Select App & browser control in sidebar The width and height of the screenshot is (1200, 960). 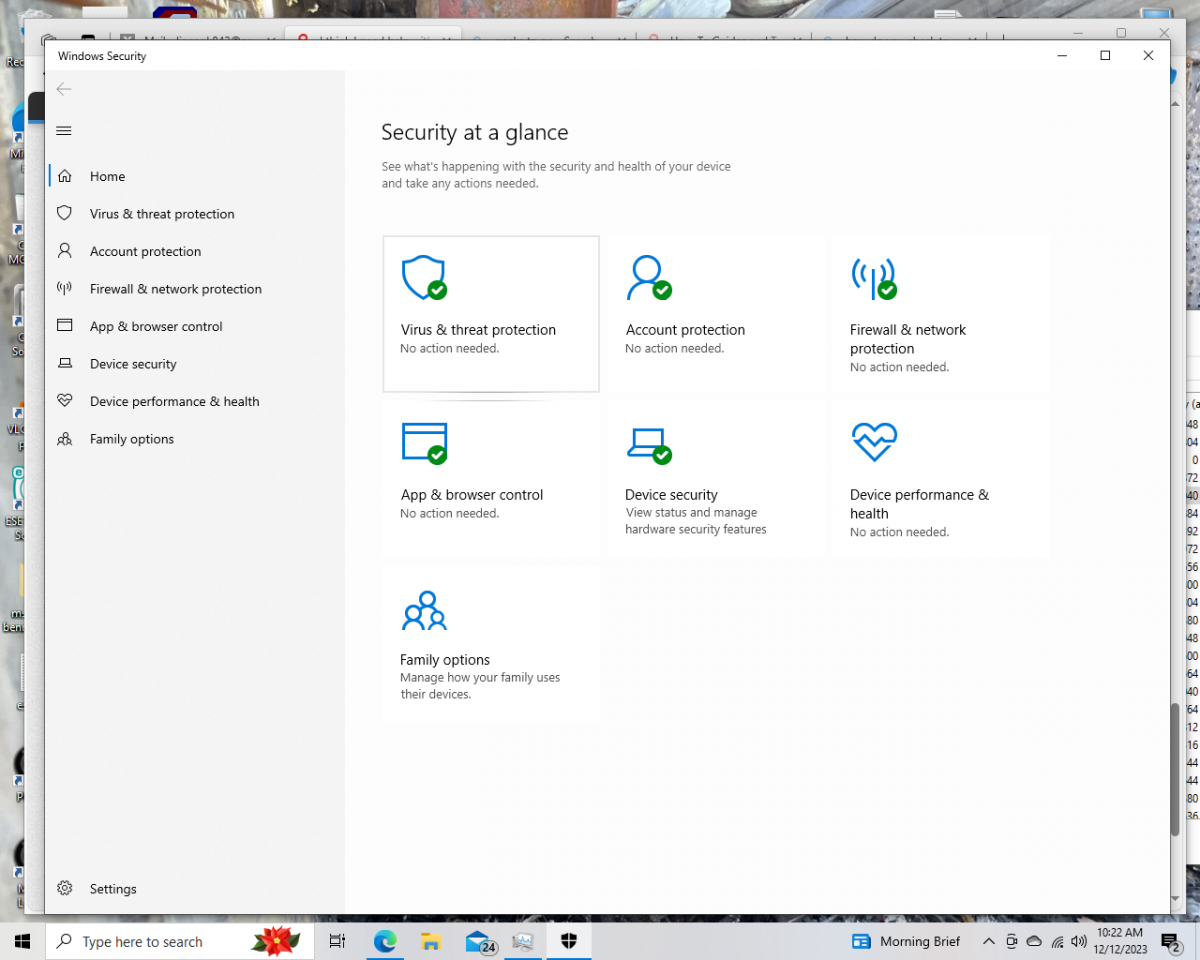(195, 326)
